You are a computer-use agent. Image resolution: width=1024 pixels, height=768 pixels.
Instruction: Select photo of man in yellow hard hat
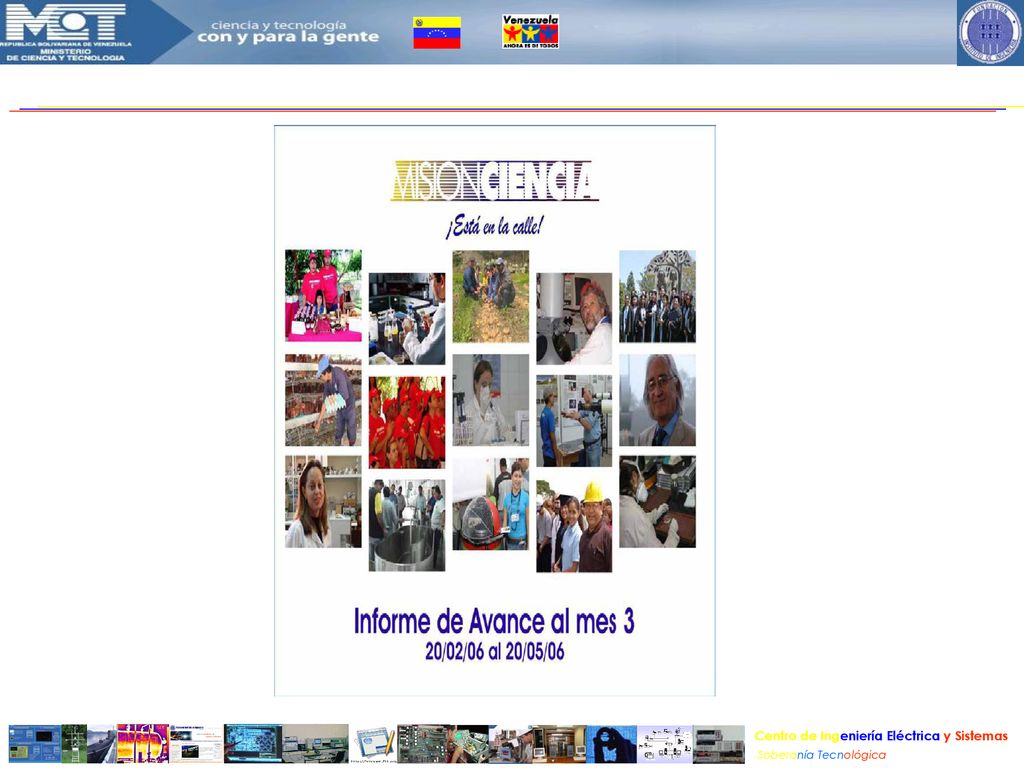pyautogui.click(x=574, y=526)
